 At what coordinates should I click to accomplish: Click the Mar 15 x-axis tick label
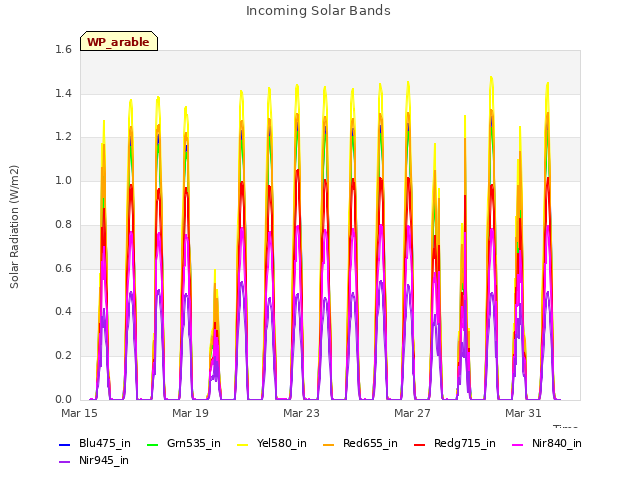coord(80,413)
